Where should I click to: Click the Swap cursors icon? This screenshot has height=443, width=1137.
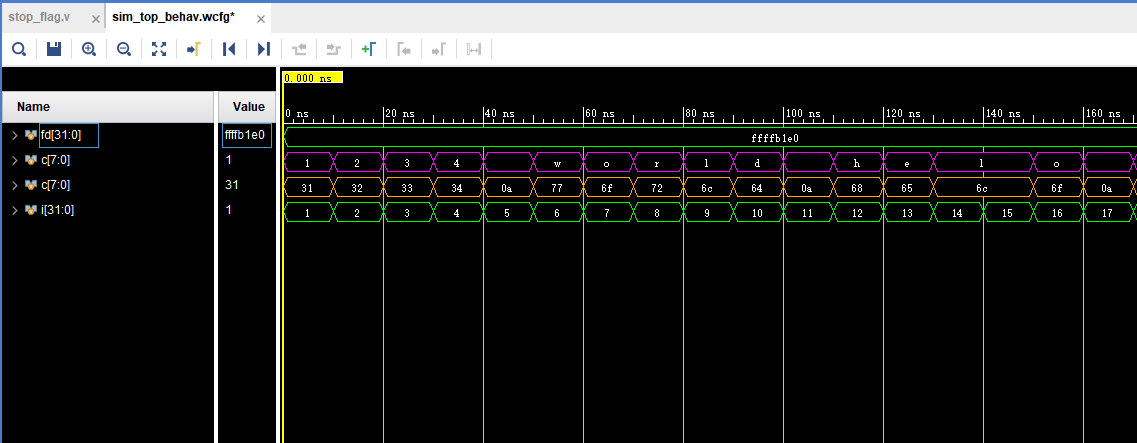474,49
